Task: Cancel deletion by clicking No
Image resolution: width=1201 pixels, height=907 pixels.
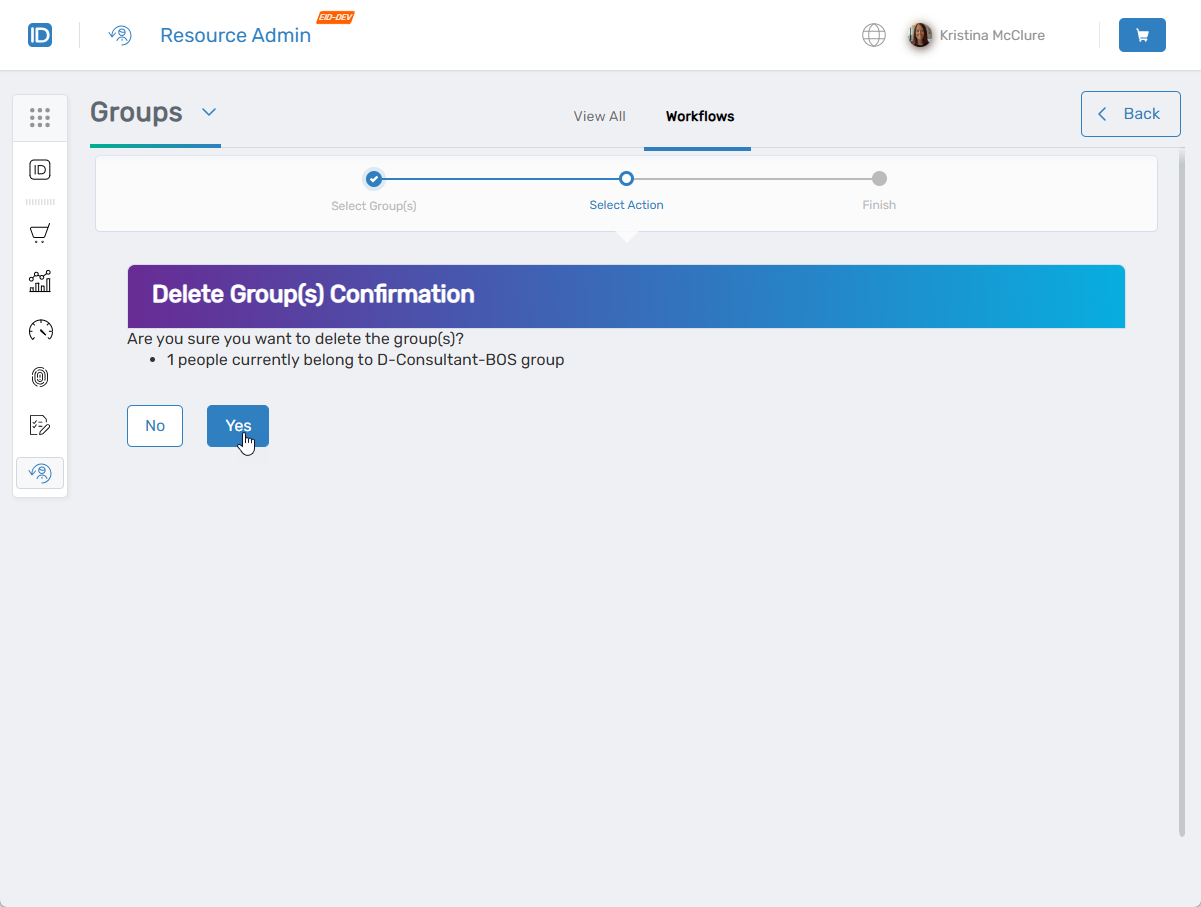Action: [x=155, y=425]
